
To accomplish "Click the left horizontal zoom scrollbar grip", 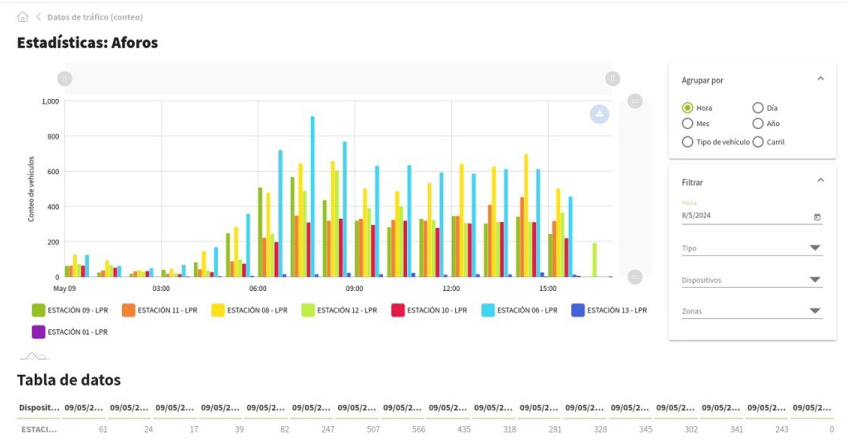I will coord(65,78).
